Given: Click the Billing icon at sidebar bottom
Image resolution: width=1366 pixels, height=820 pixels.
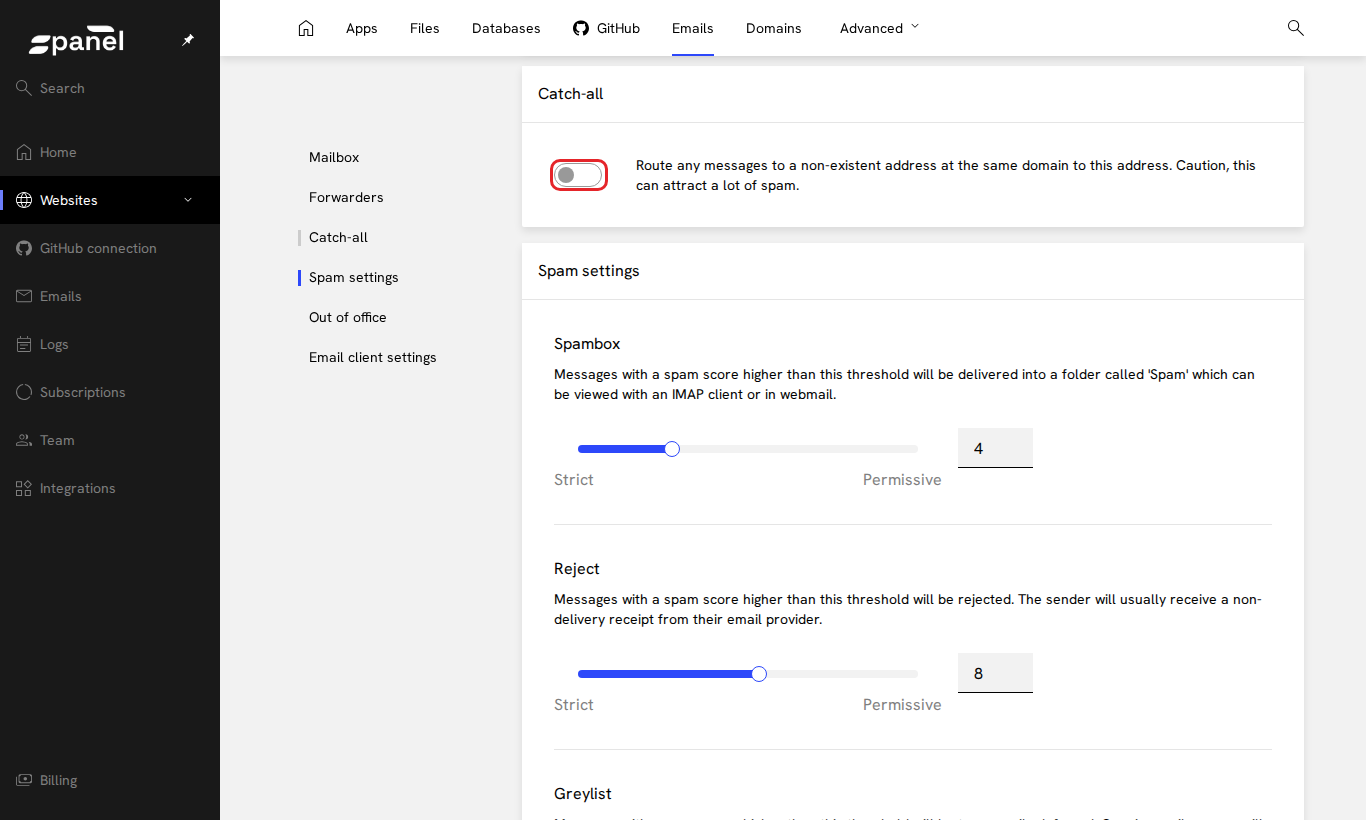Looking at the screenshot, I should coord(24,780).
